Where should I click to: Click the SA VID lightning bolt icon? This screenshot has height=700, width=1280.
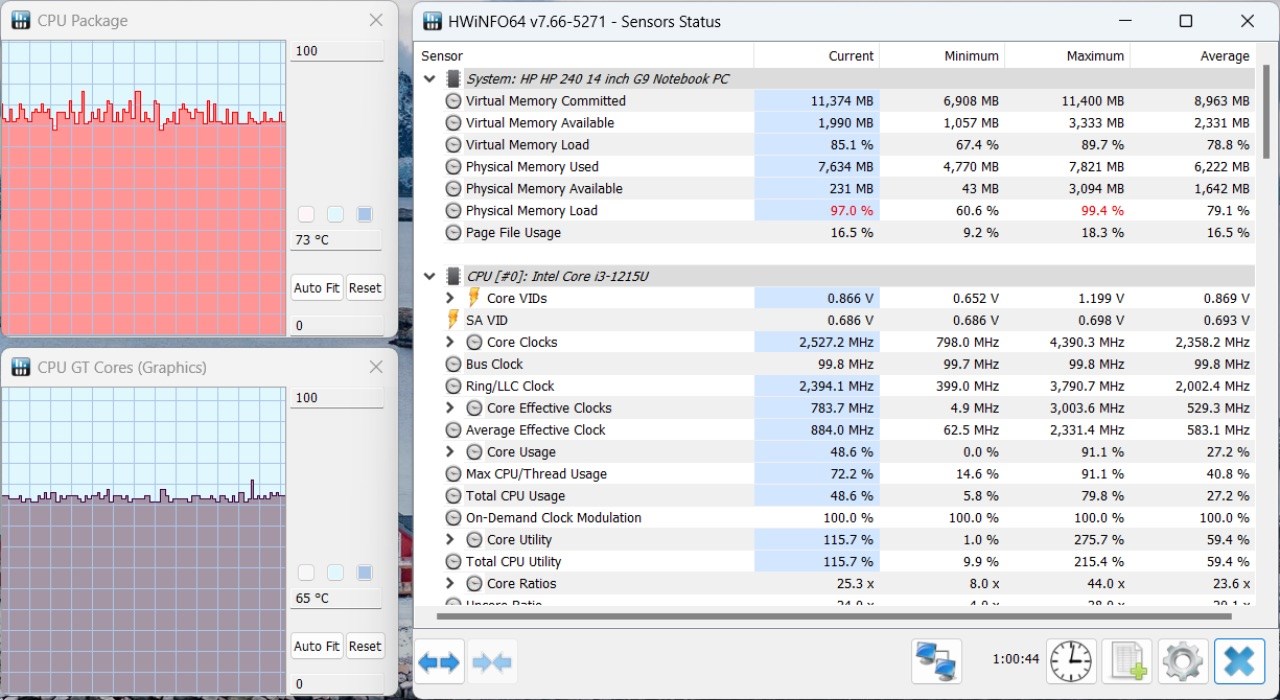pyautogui.click(x=453, y=320)
